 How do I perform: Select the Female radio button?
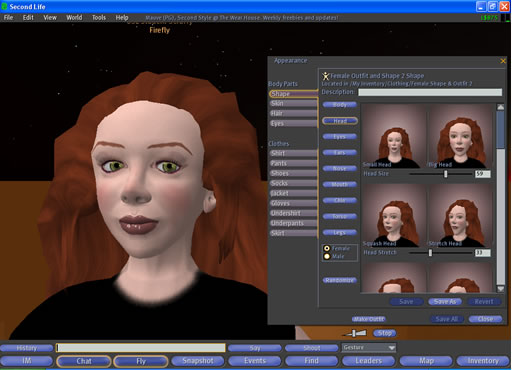click(327, 248)
